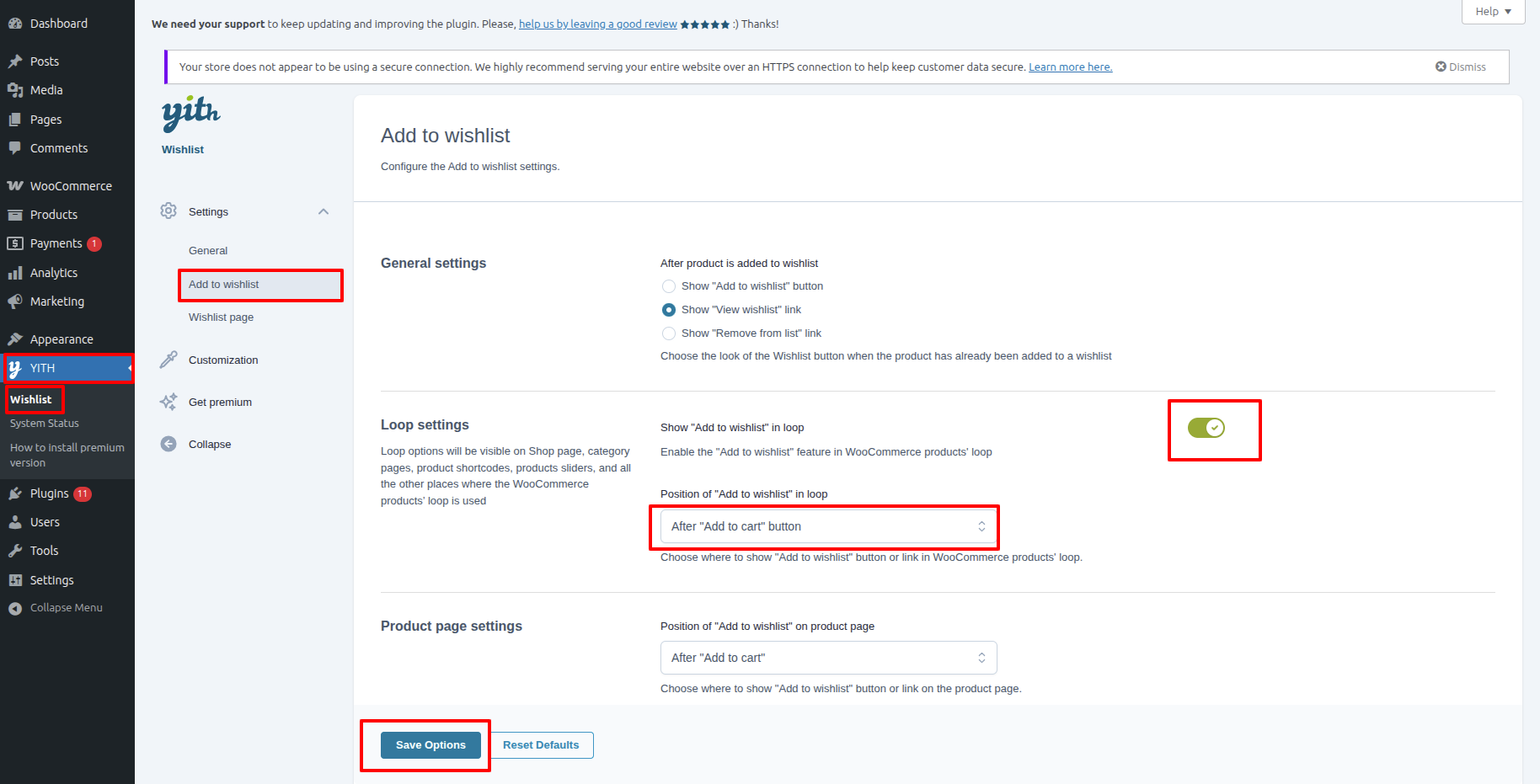Toggle Show "Add to wishlist" in loop switch

point(1206,428)
